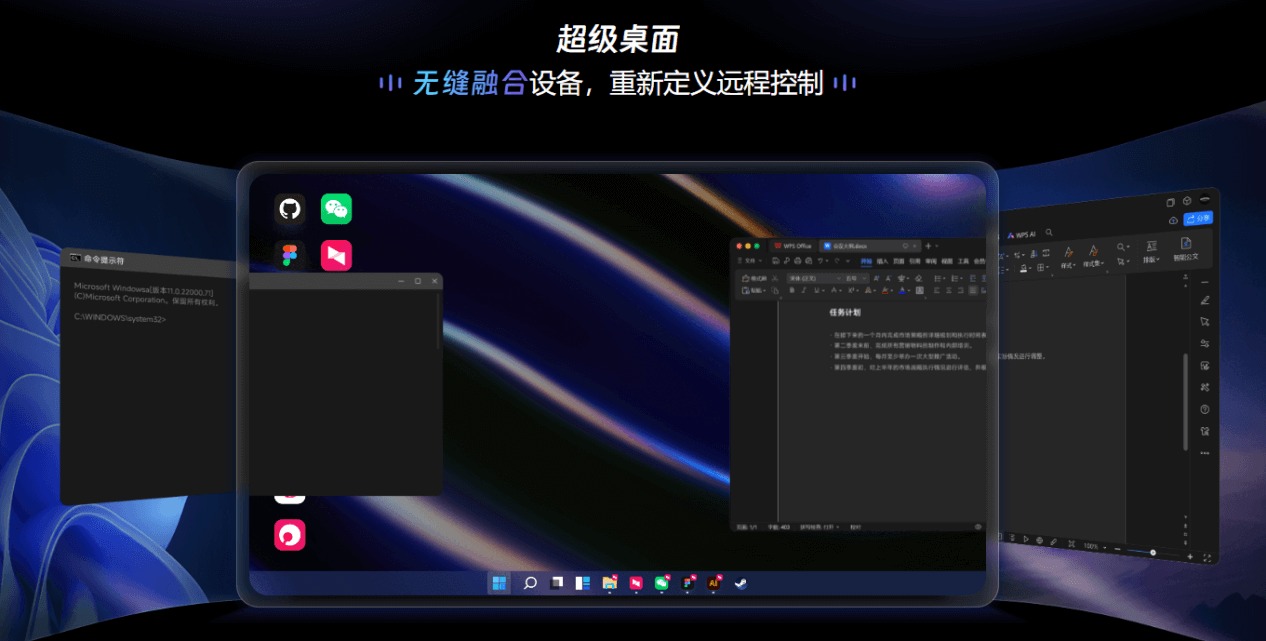Select the WPS Office home tab

pos(793,246)
